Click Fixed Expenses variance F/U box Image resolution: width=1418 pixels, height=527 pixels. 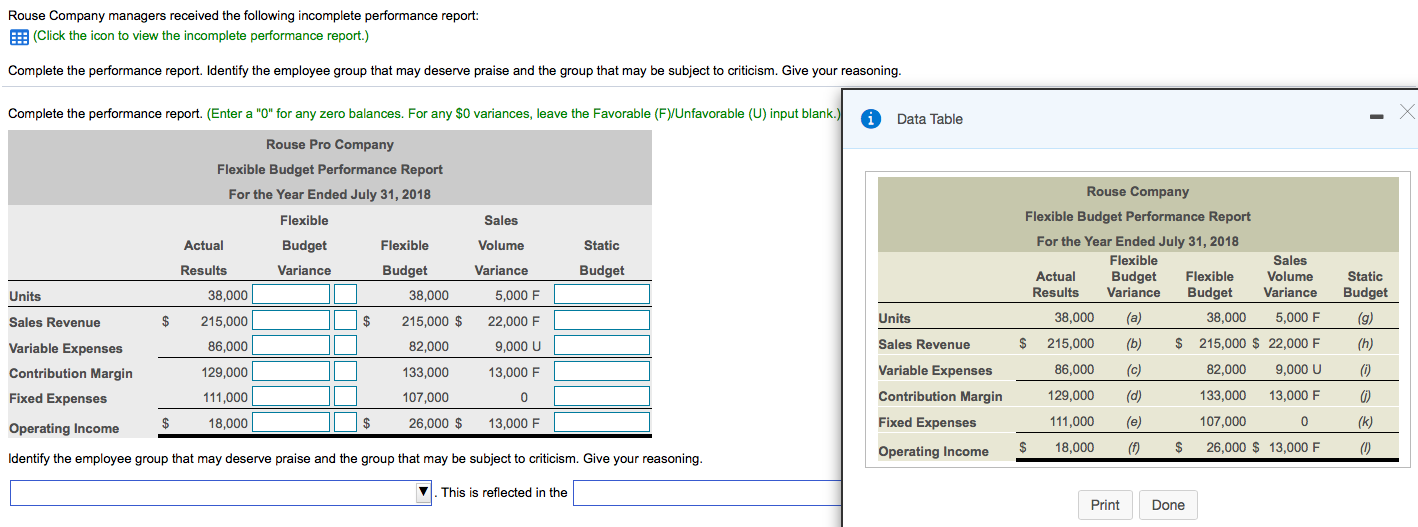[x=345, y=397]
